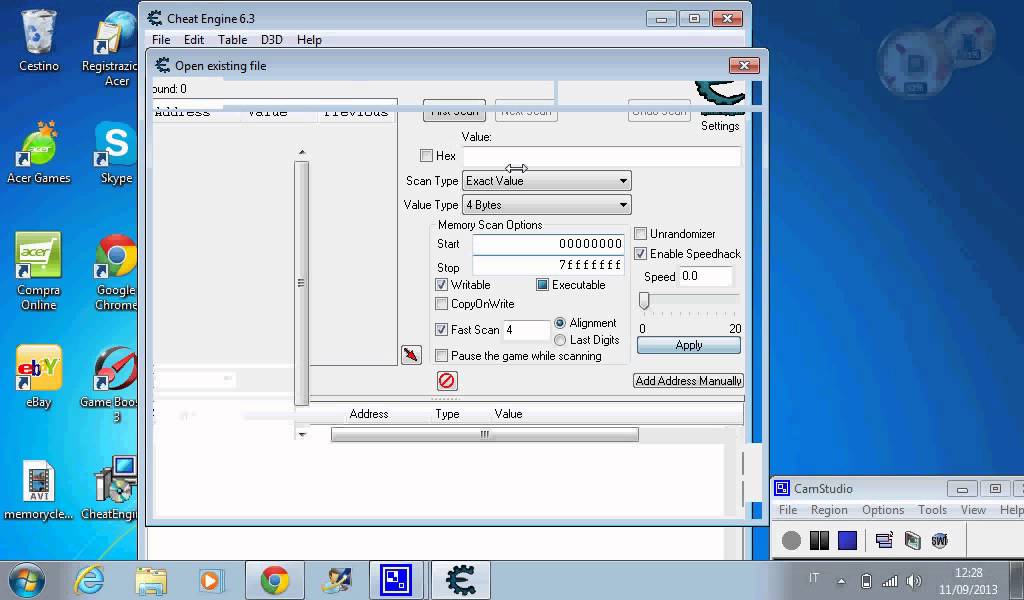Open Windows Start menu orb
This screenshot has width=1024, height=600.
26,580
